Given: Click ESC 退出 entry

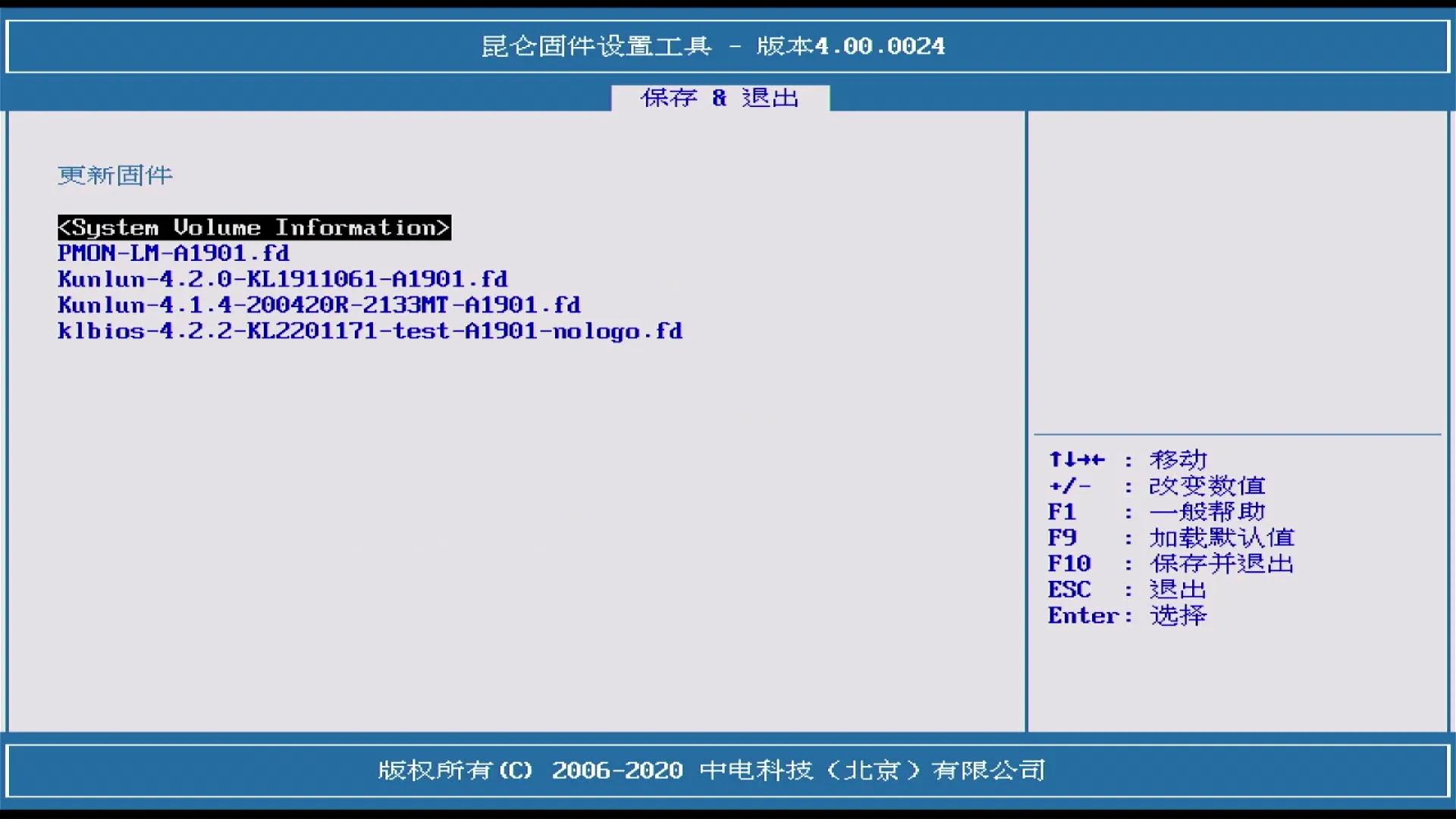Looking at the screenshot, I should 1068,589.
